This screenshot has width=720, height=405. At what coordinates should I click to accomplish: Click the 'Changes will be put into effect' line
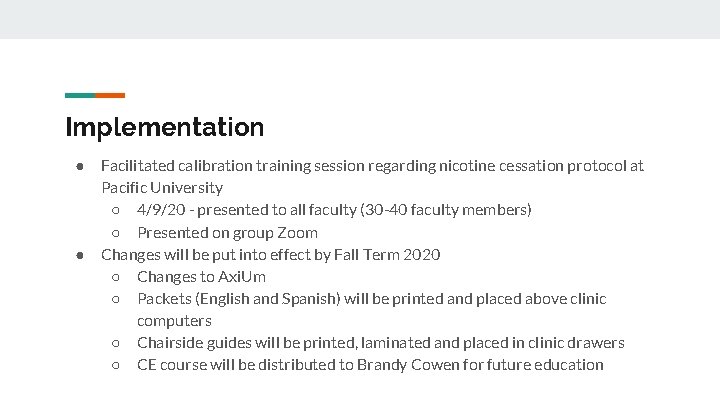click(270, 255)
